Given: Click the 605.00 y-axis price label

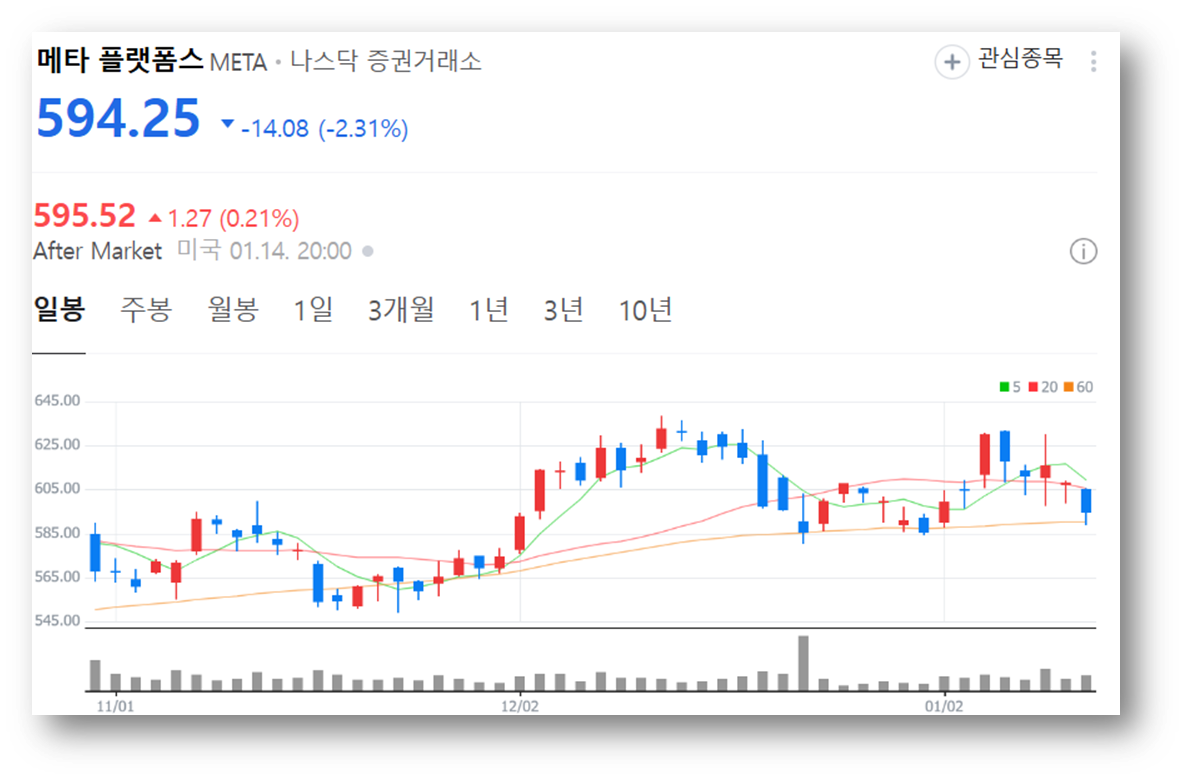Looking at the screenshot, I should point(57,488).
